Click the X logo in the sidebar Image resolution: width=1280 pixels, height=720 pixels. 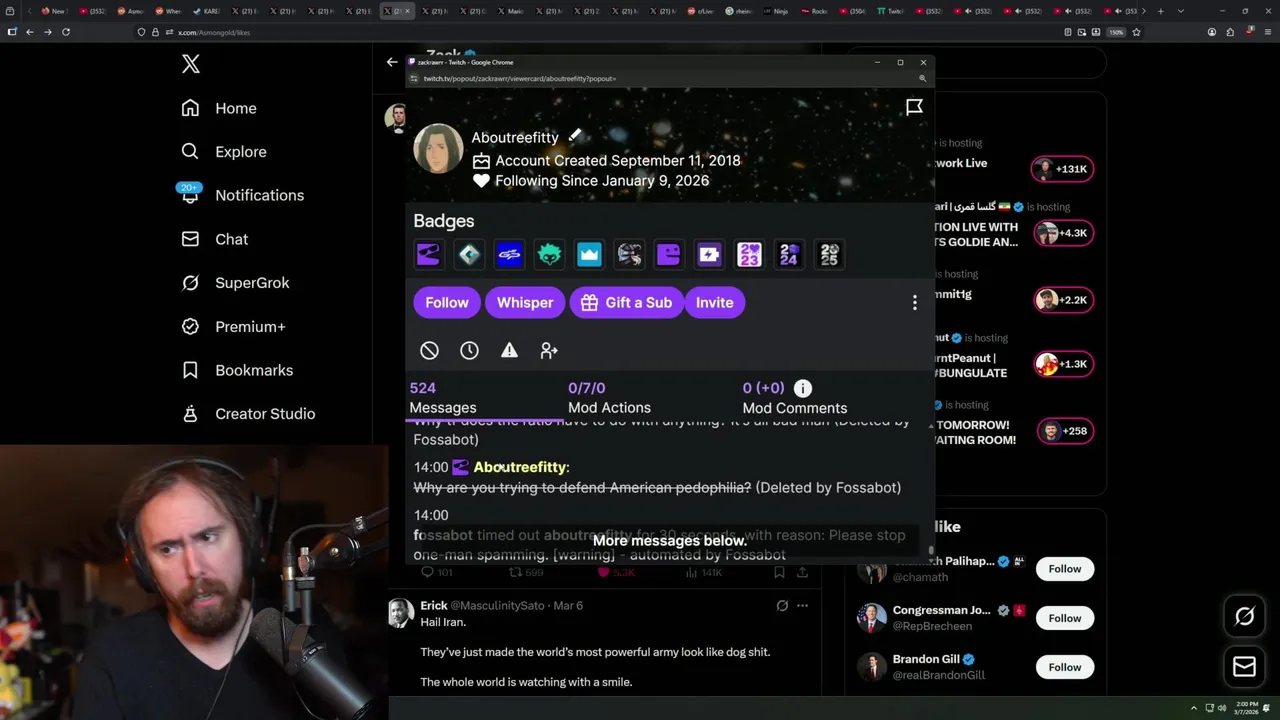pyautogui.click(x=191, y=65)
